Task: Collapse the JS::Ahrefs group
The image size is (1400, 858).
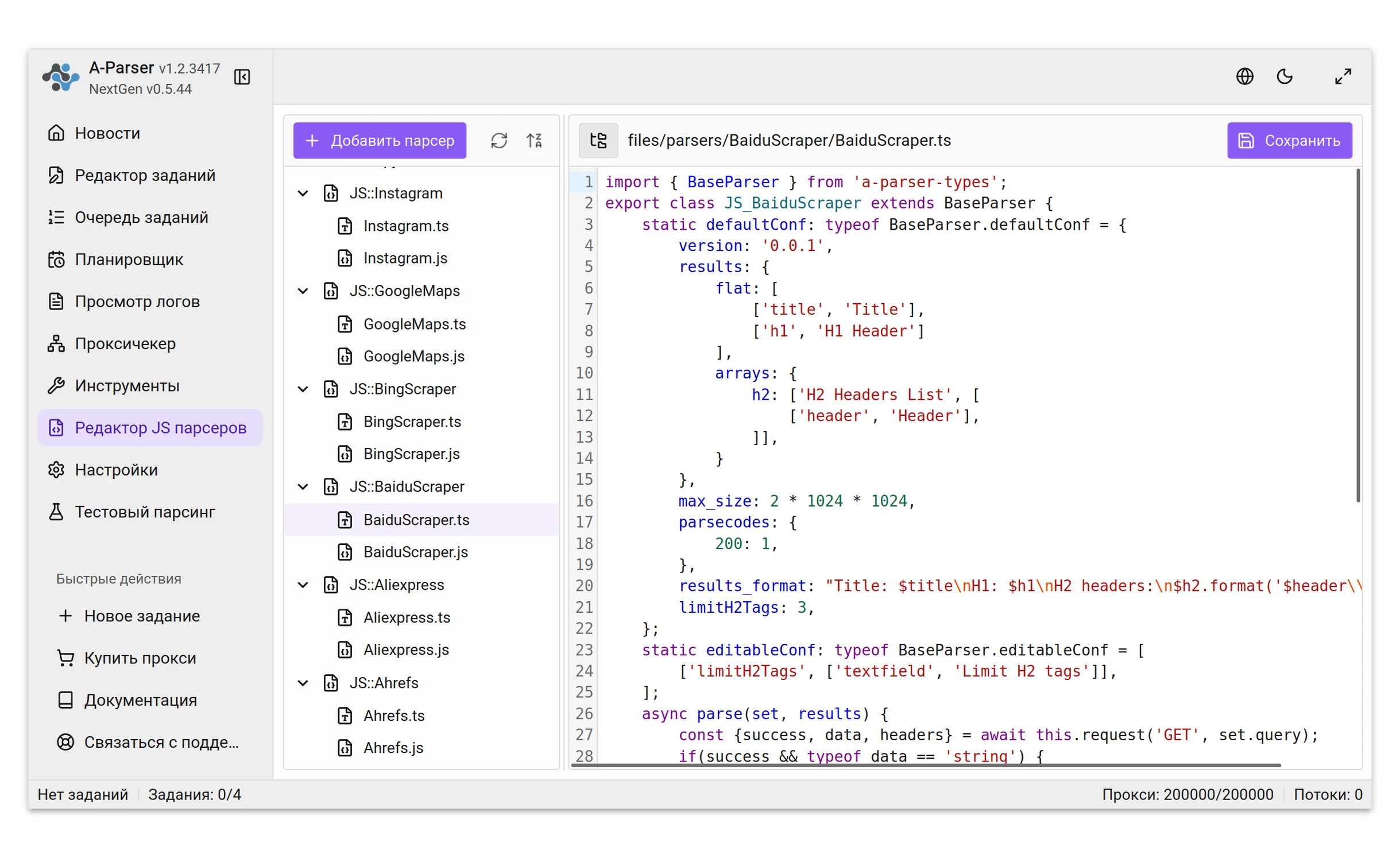Action: click(x=303, y=682)
